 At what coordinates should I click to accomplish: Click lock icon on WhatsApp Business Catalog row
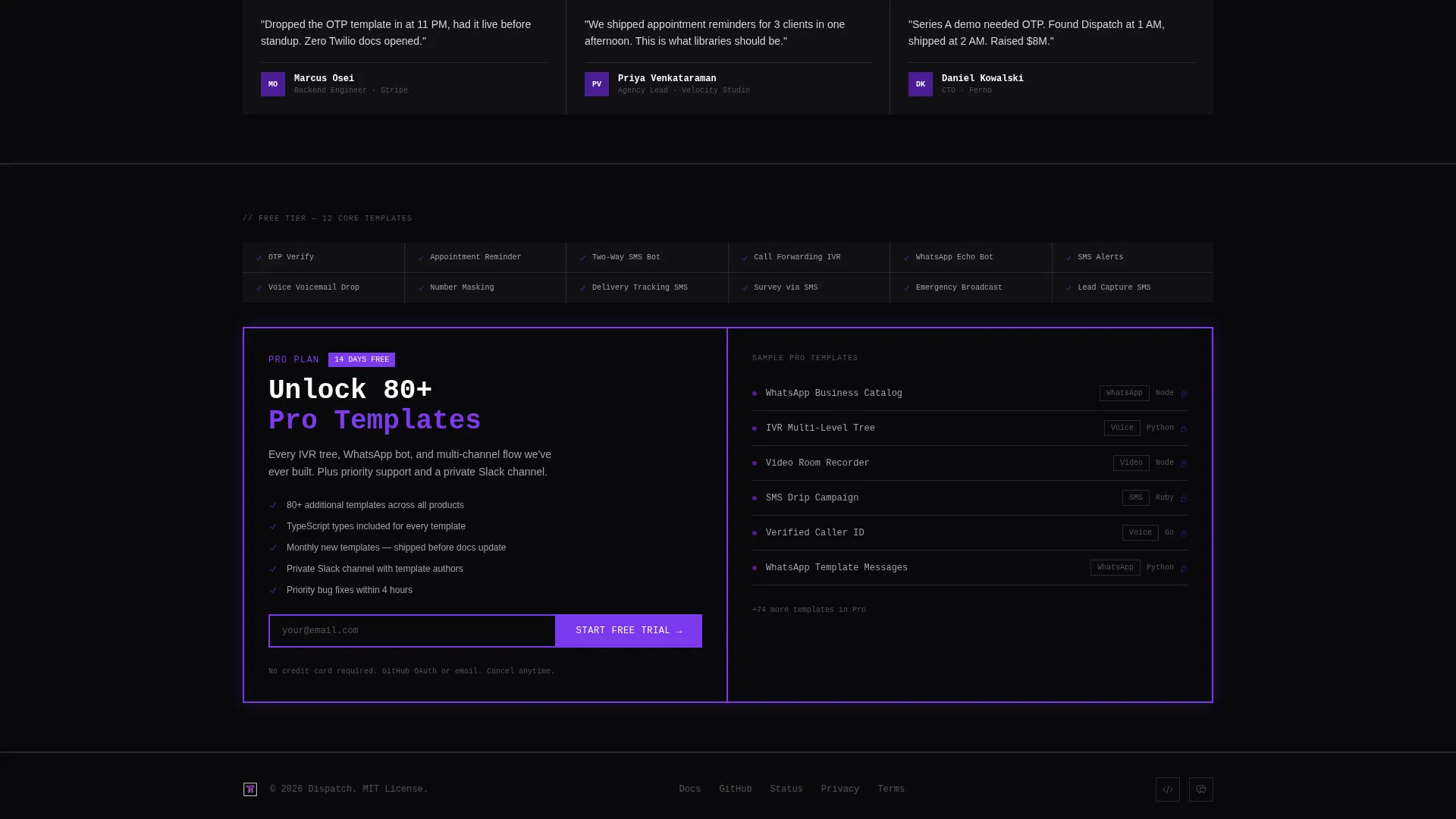click(1184, 394)
